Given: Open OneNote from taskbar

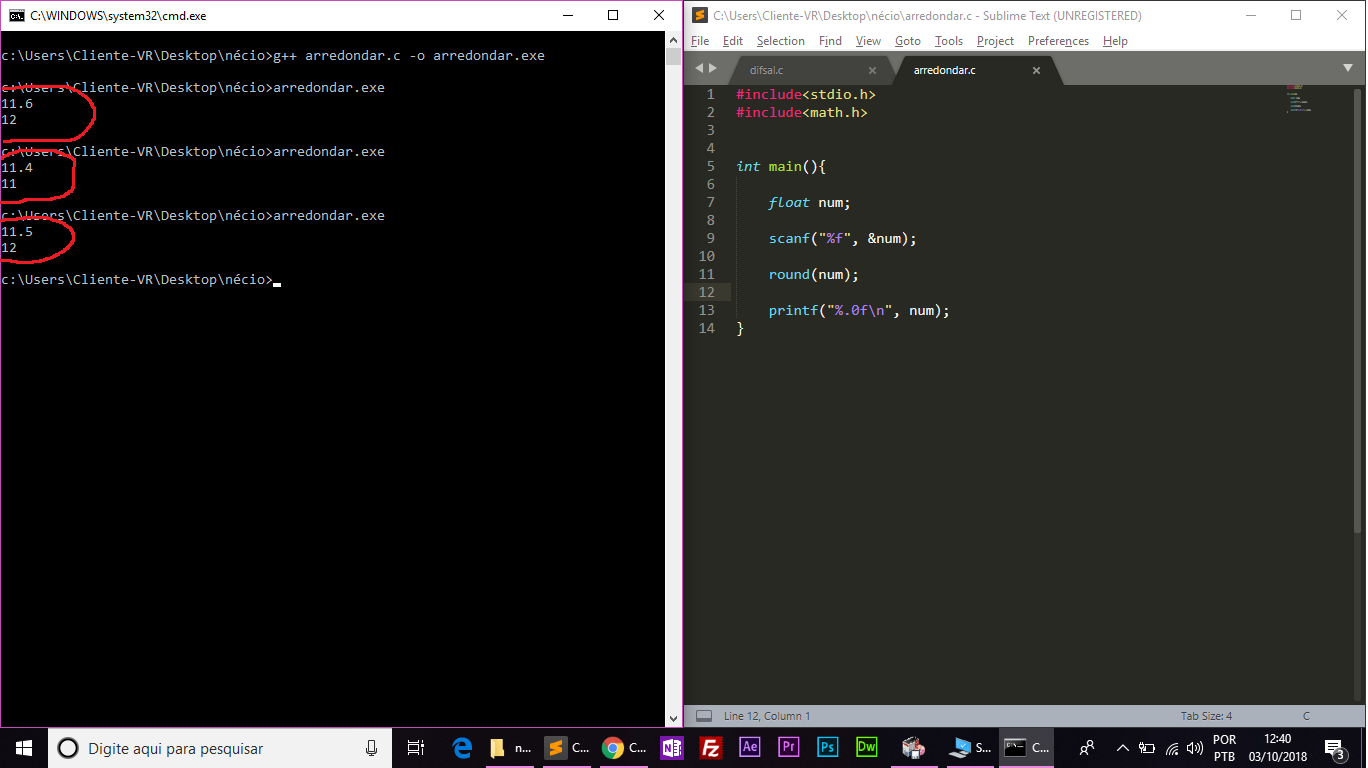Looking at the screenshot, I should click(x=672, y=748).
